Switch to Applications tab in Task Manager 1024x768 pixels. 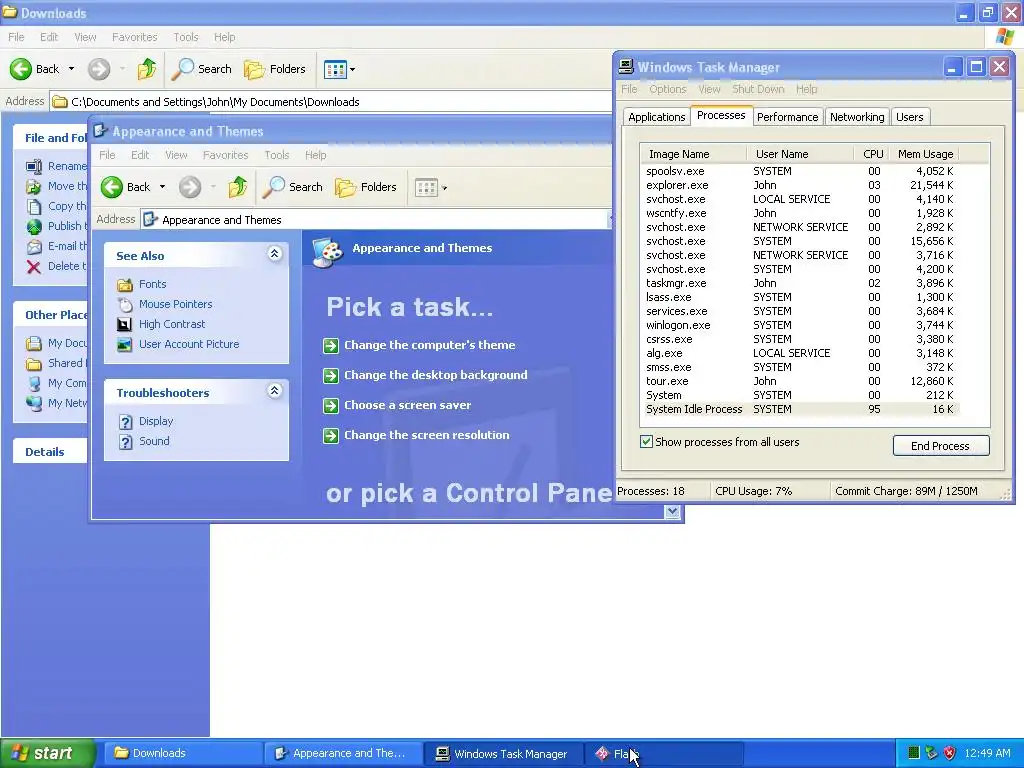click(656, 117)
